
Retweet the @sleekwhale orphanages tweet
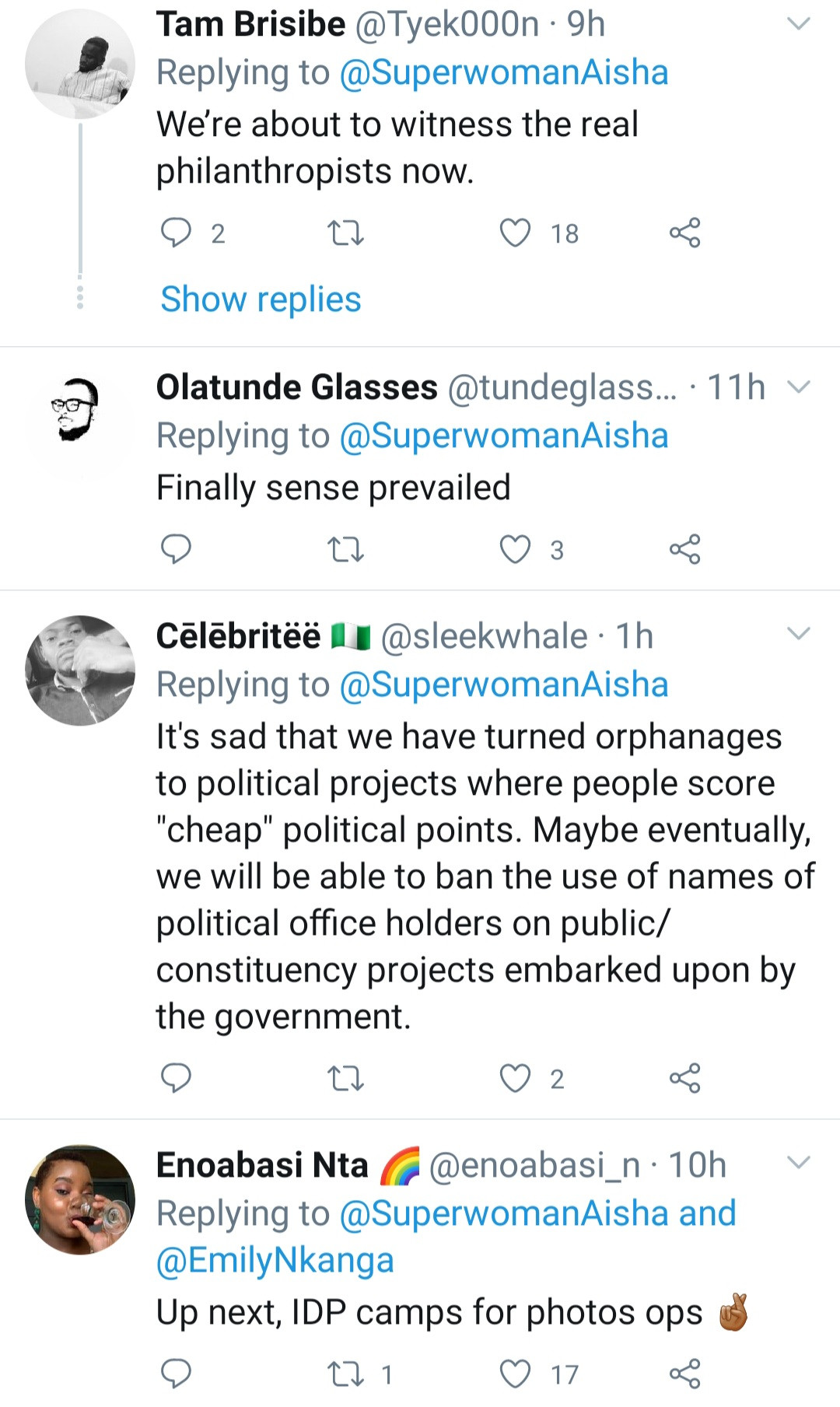345,1078
